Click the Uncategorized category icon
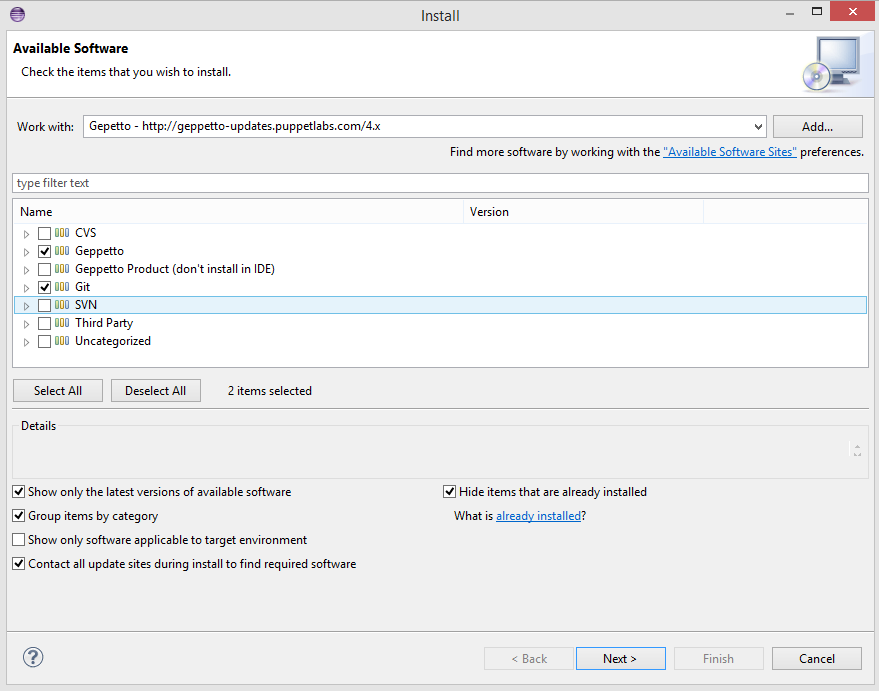 pos(62,341)
